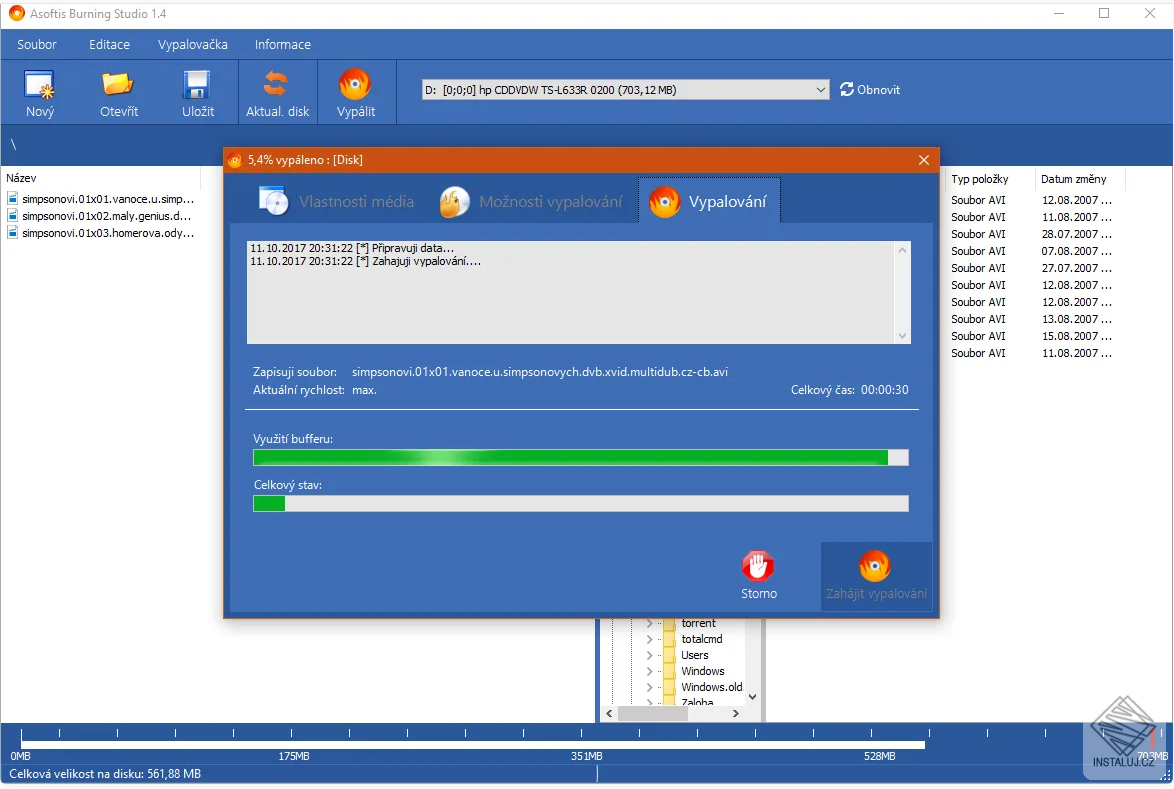Expand the totalcmd folder node

[x=649, y=639]
